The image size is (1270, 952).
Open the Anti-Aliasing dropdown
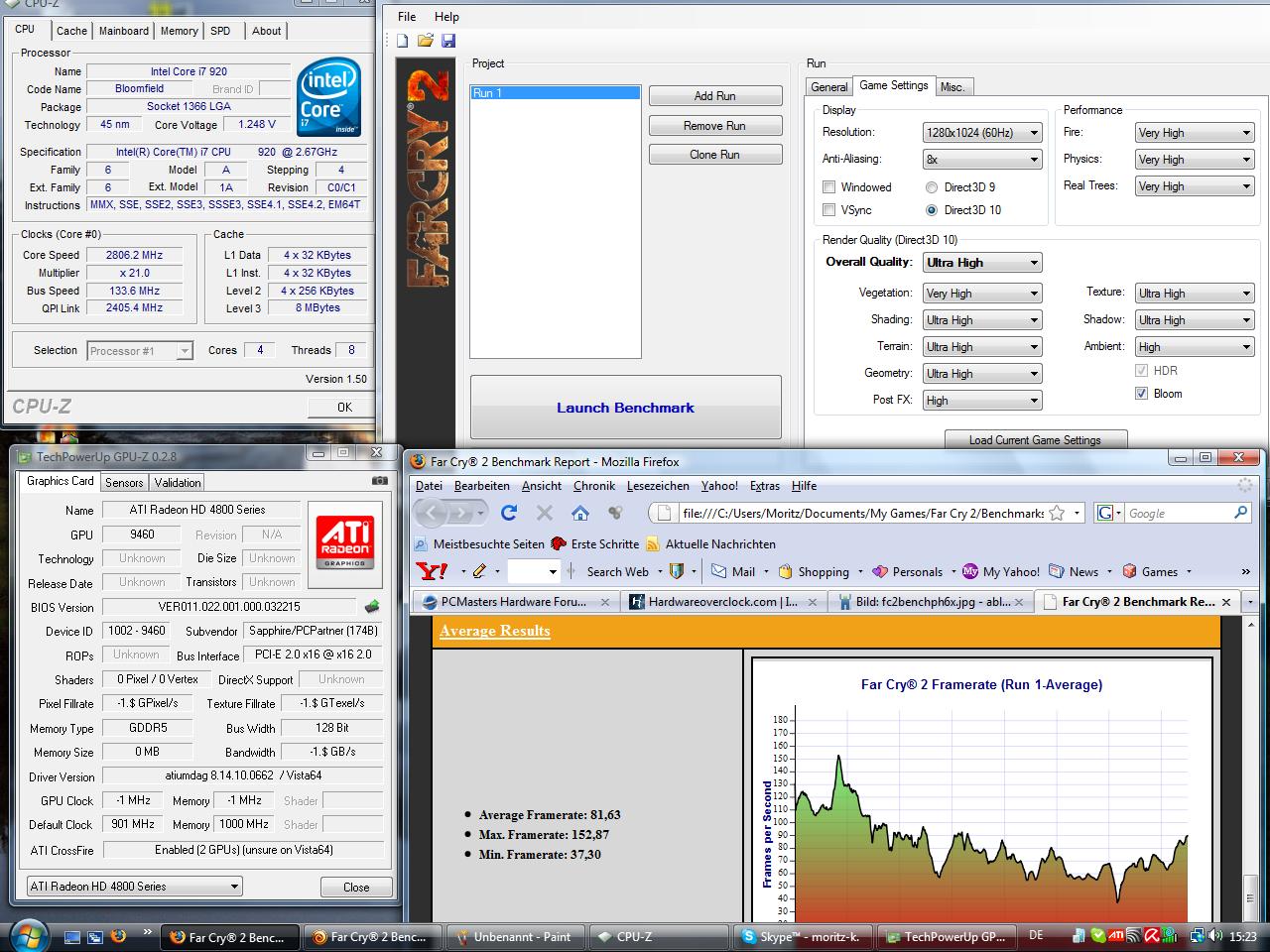[982, 159]
